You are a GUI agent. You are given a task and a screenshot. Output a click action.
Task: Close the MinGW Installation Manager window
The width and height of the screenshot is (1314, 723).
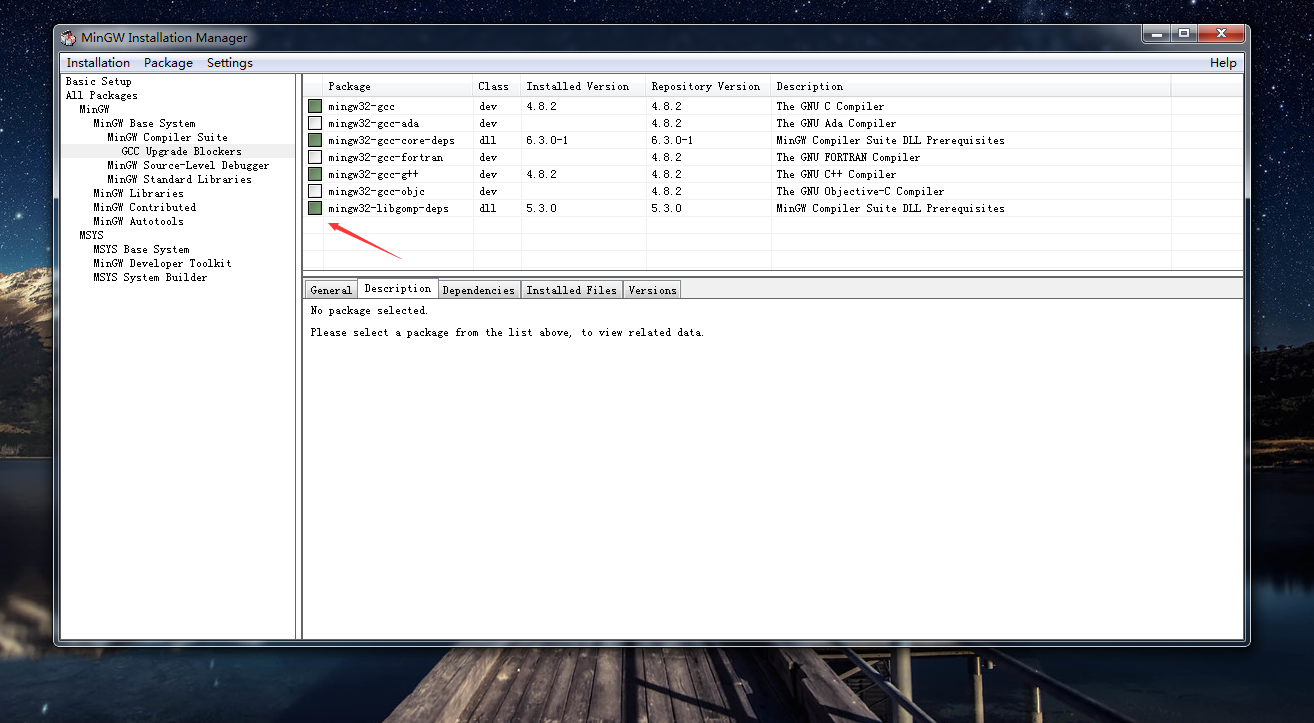(1221, 35)
